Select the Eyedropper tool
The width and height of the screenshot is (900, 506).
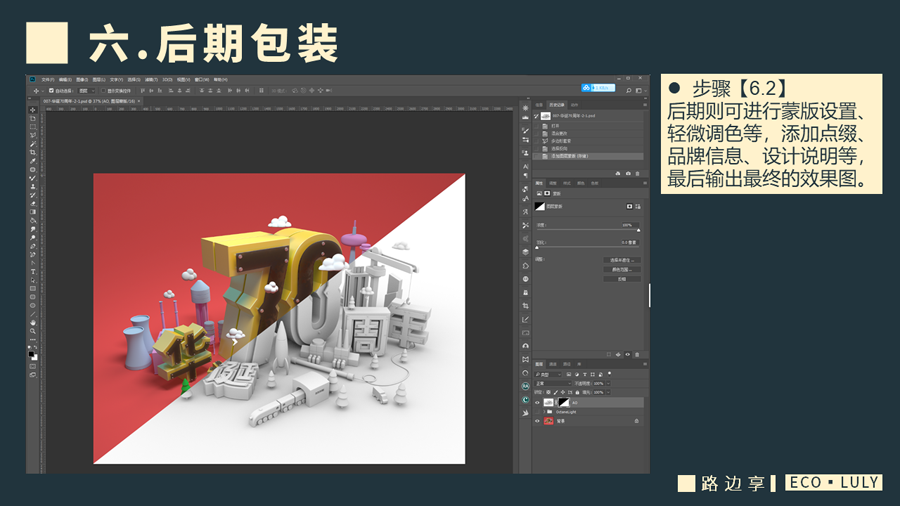click(x=33, y=161)
